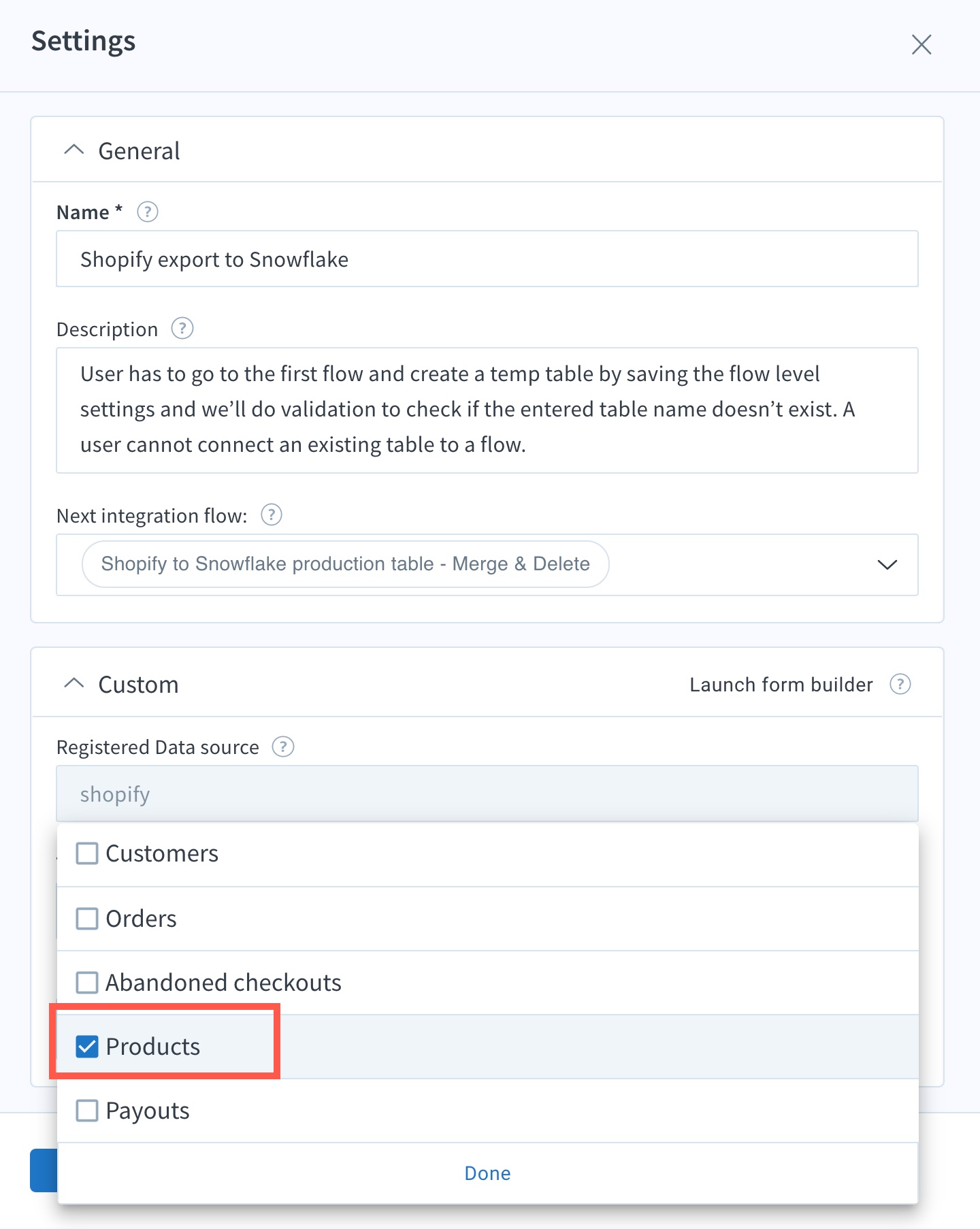Edit the Description text area
980x1229 pixels.
487,410
